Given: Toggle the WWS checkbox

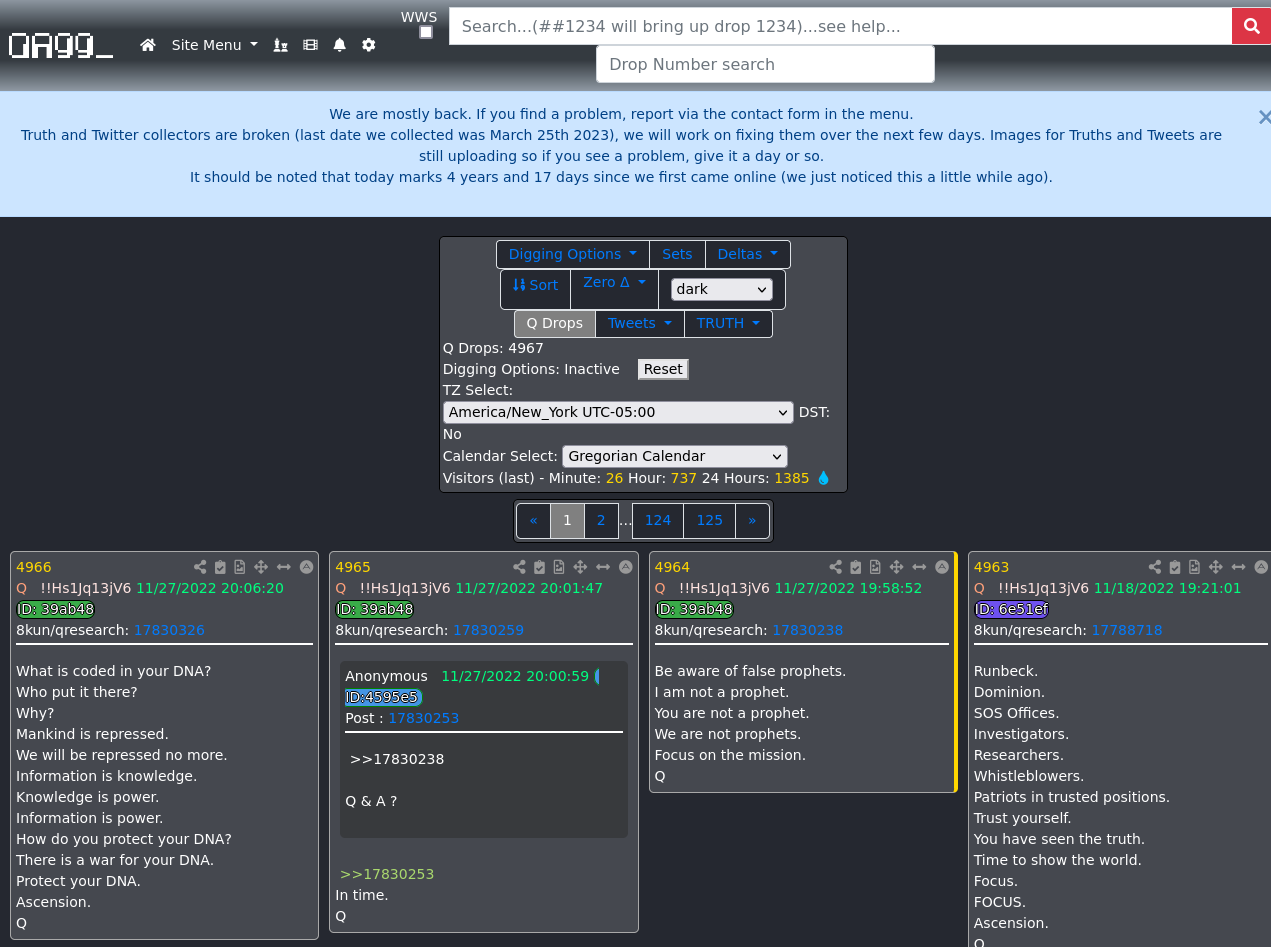Looking at the screenshot, I should [426, 32].
